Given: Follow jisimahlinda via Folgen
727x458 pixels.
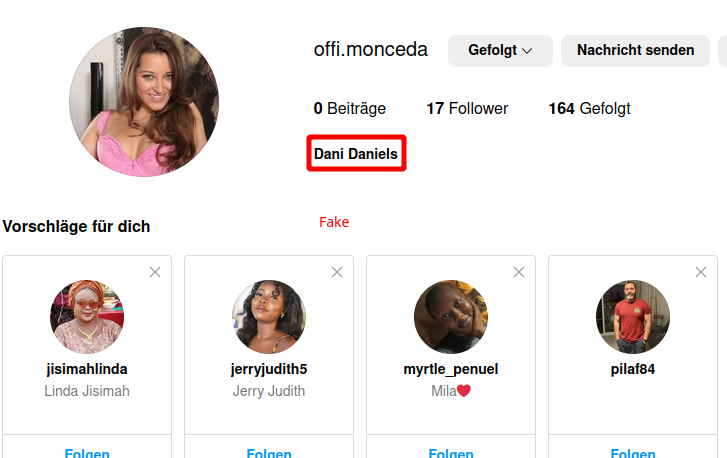Looking at the screenshot, I should click(x=87, y=452).
